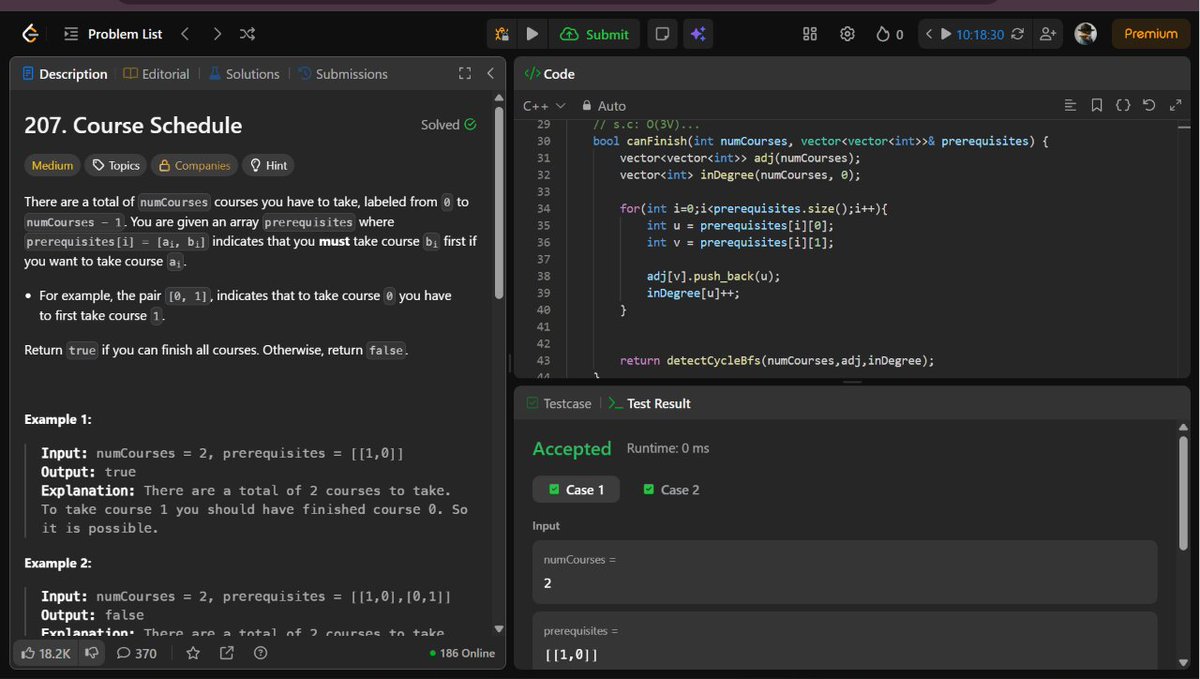Open the user profile avatar
The height and width of the screenshot is (679, 1200).
1085,34
